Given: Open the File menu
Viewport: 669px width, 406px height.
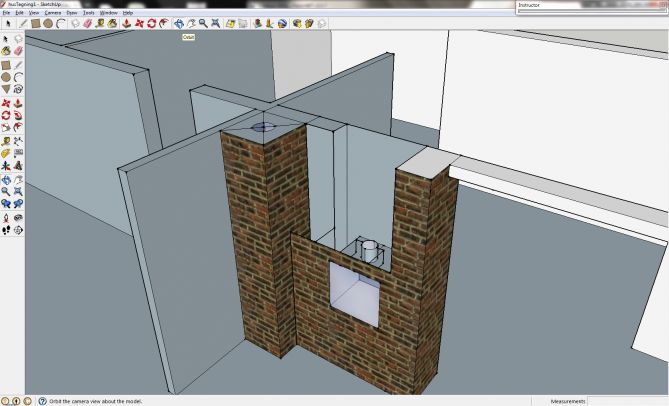Looking at the screenshot, I should 6,12.
